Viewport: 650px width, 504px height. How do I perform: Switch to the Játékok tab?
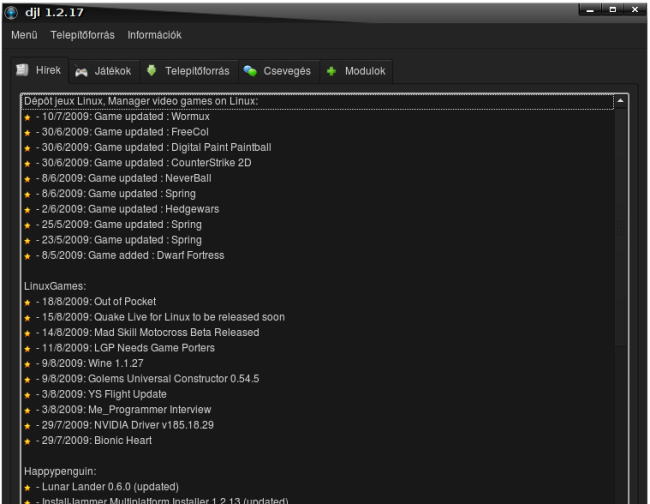(104, 71)
